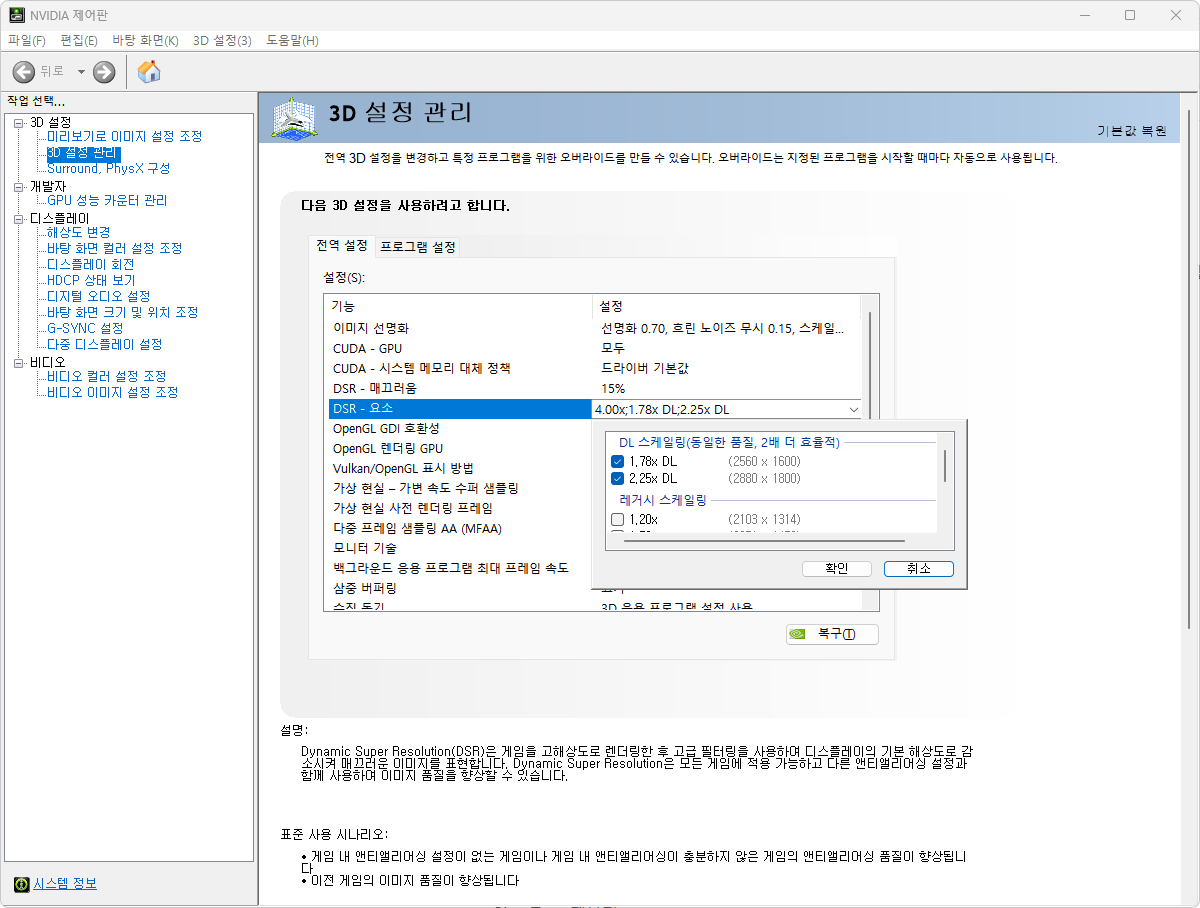Select 다중 디스플레이 설정 in tree
Viewport: 1200px width, 908px height.
[104, 344]
